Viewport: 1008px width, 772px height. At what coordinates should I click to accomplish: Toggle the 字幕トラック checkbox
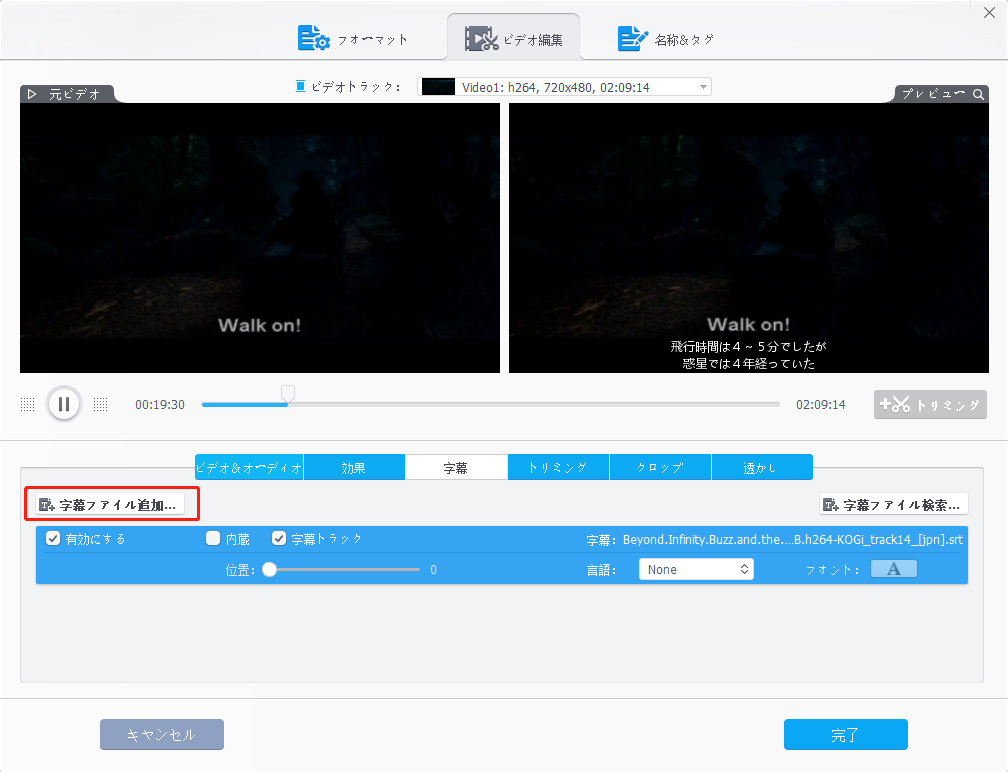click(278, 539)
